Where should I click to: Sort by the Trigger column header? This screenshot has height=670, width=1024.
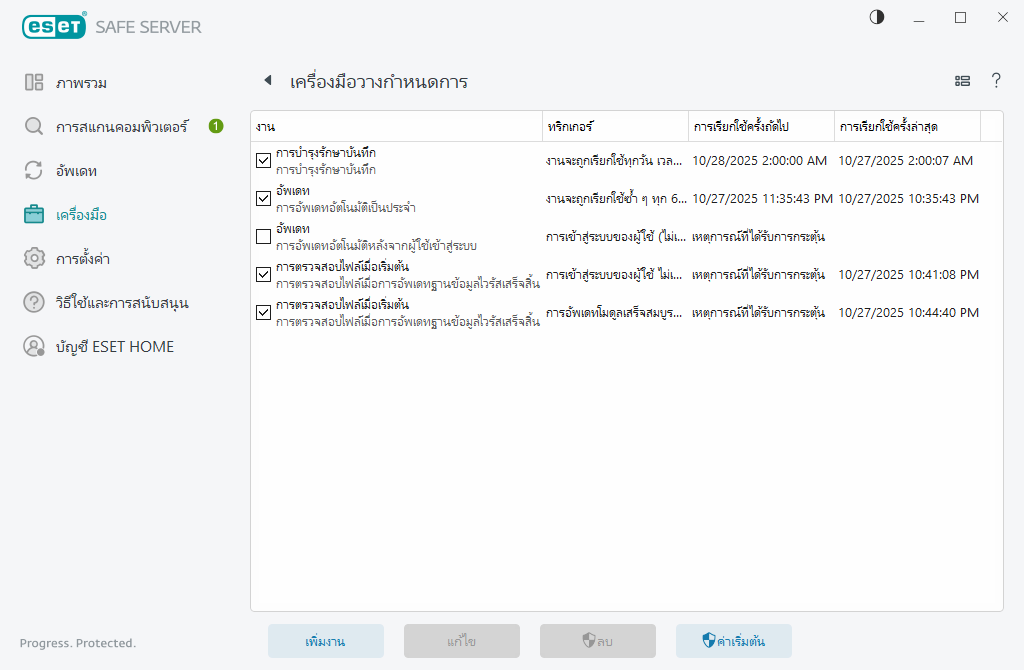point(615,127)
